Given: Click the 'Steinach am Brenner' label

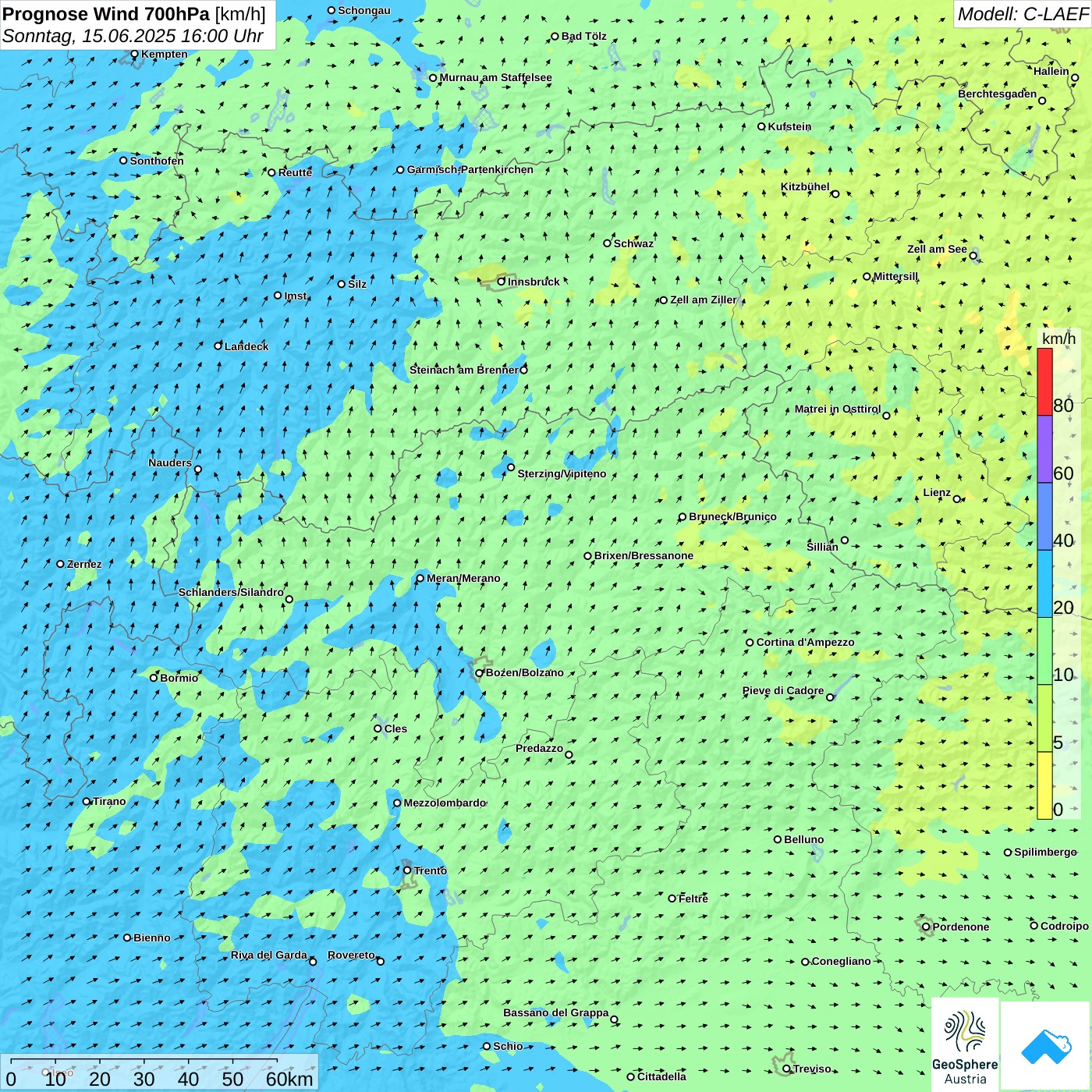Looking at the screenshot, I should coord(464,370).
